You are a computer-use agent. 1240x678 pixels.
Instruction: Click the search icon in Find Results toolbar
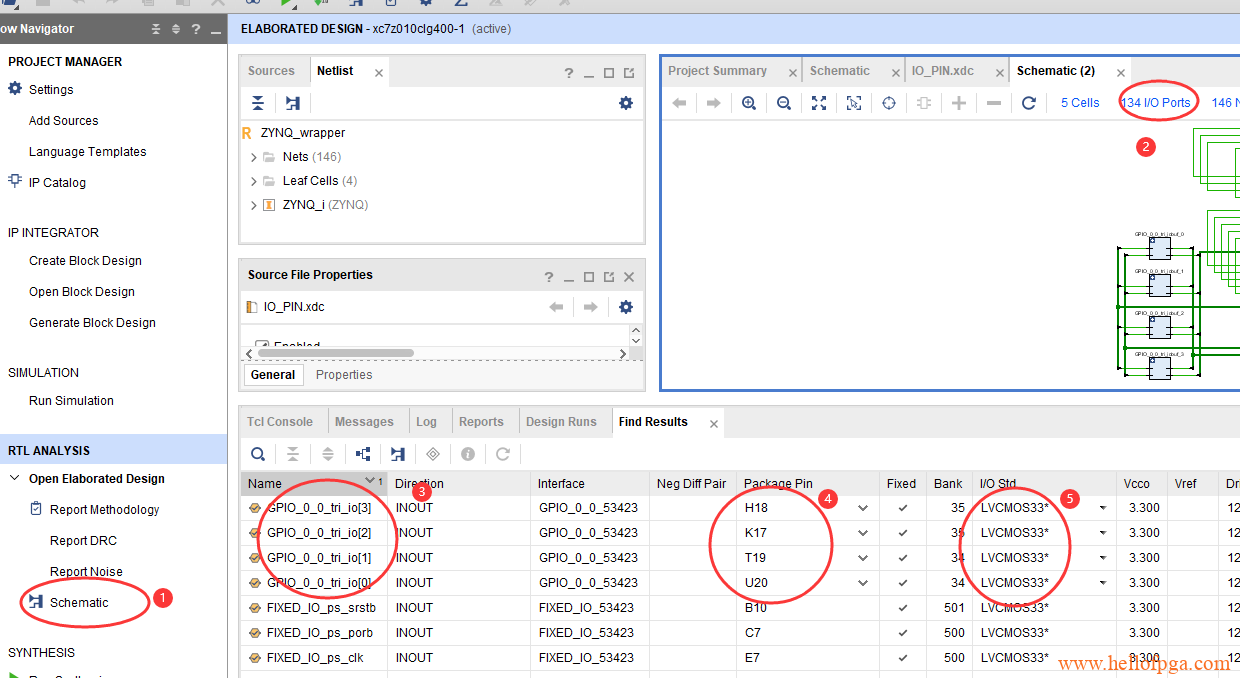(x=258, y=454)
